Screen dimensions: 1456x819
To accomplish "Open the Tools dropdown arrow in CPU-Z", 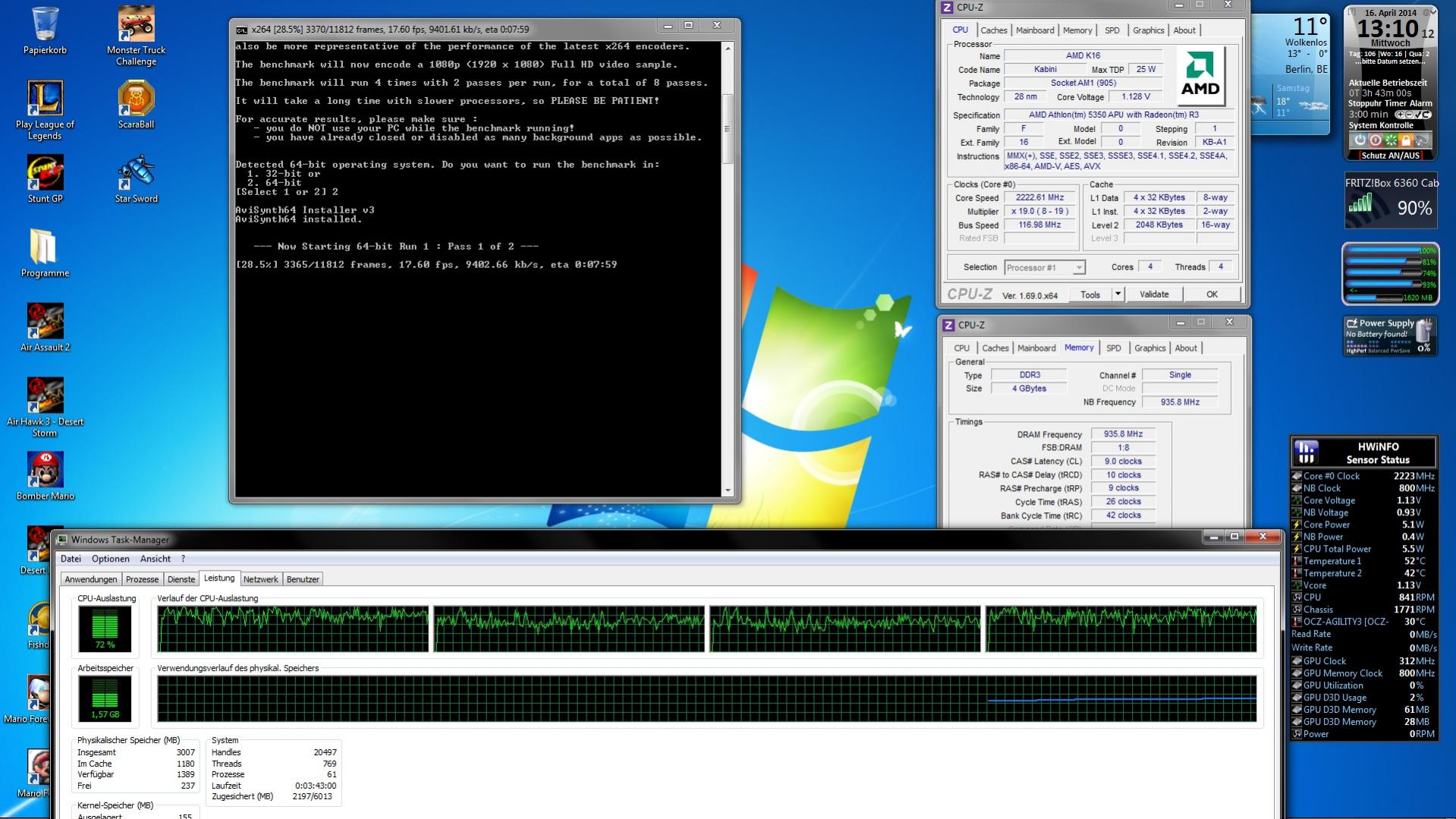I will tap(1117, 295).
